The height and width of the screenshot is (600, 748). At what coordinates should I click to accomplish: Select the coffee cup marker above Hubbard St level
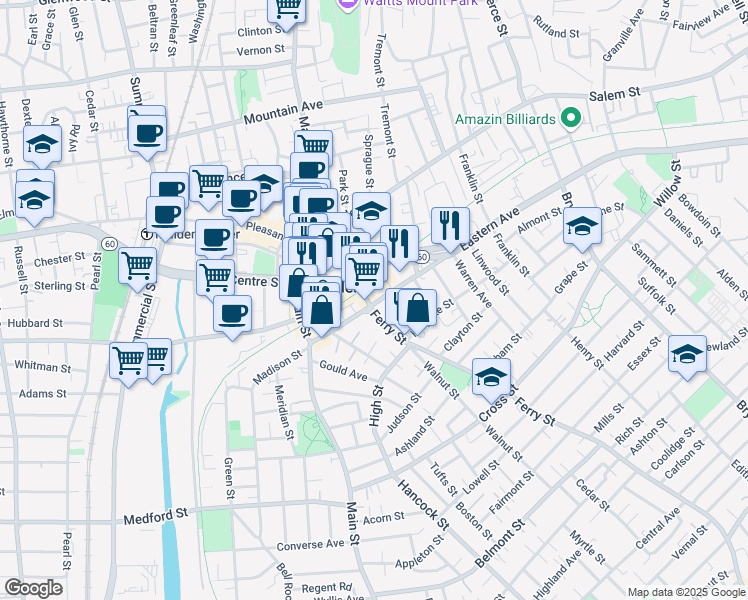pyautogui.click(x=233, y=317)
